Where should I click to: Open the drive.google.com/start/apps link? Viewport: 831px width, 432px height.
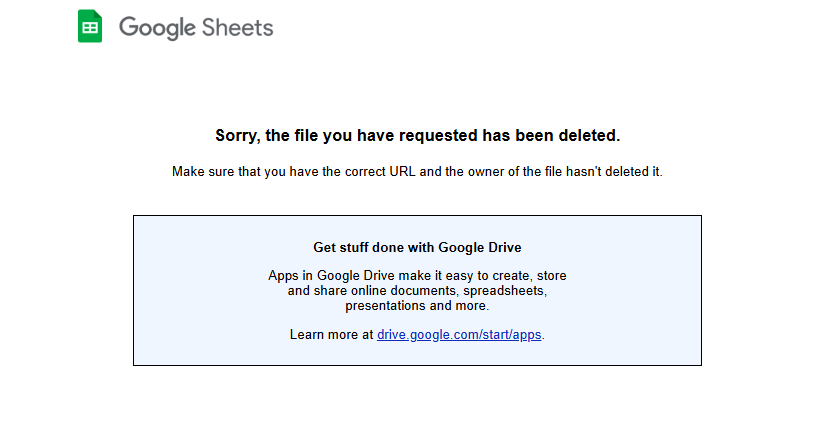pos(460,334)
